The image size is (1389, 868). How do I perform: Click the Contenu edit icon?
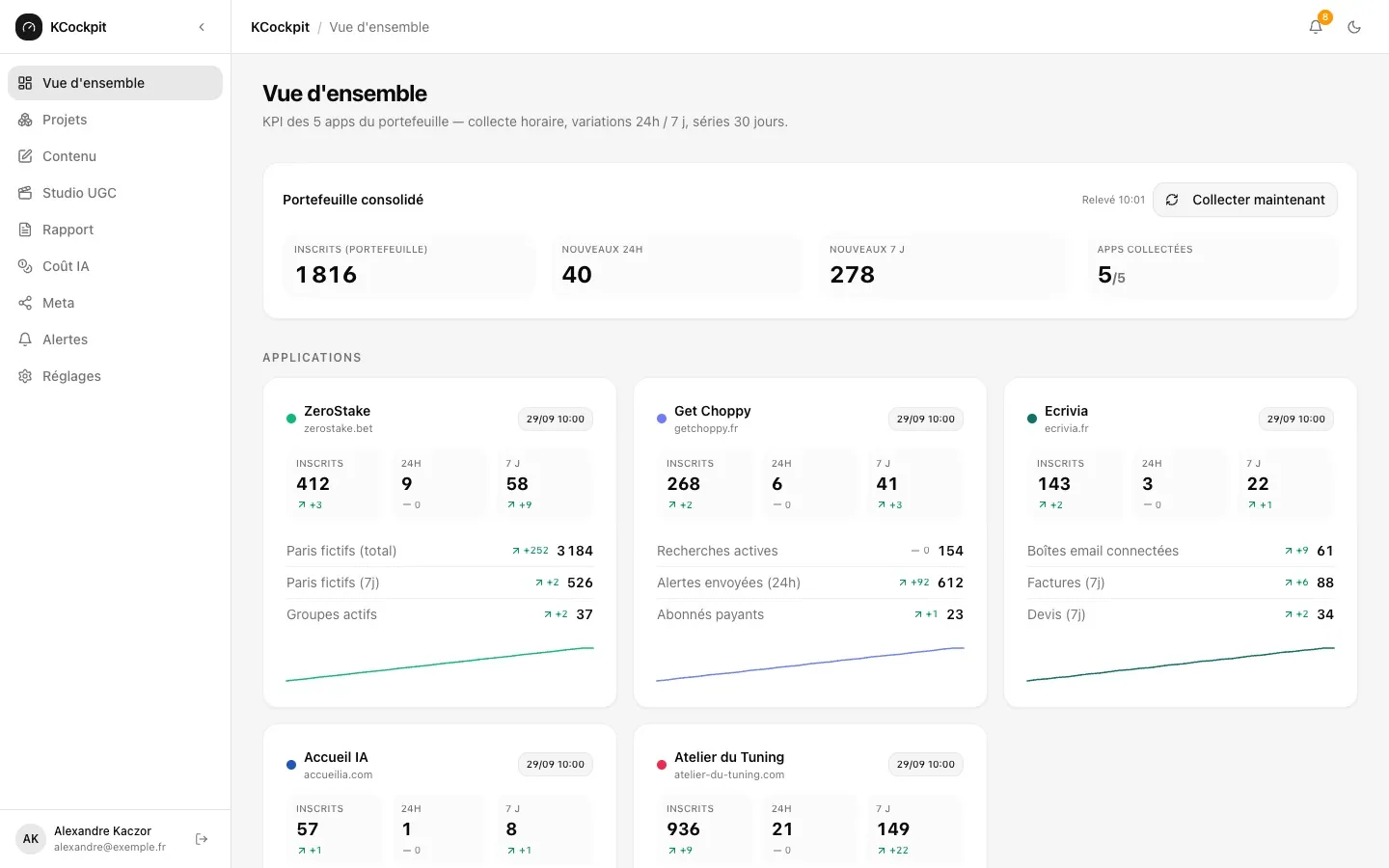point(25,156)
